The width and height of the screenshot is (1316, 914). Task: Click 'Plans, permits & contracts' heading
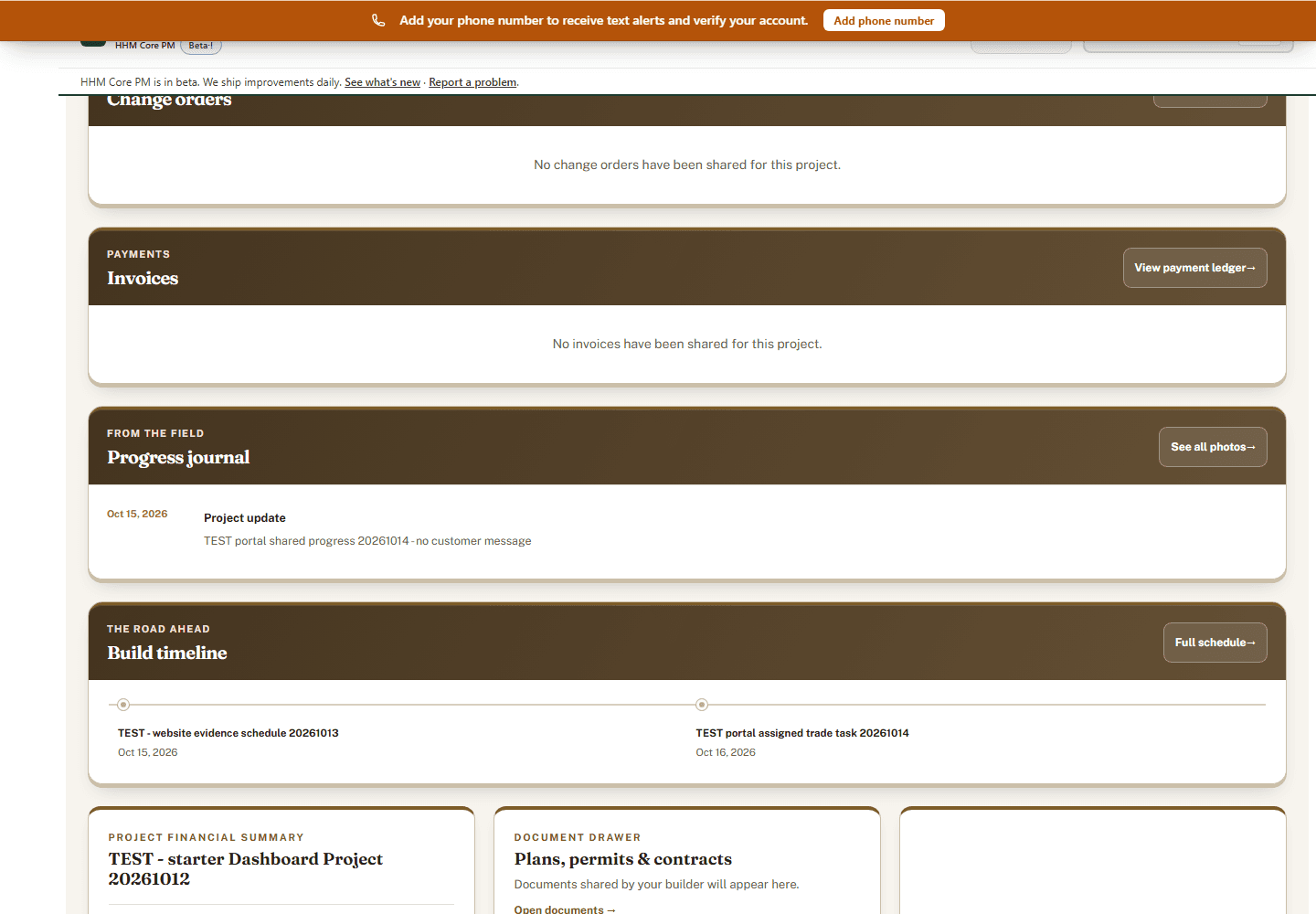pyautogui.click(x=623, y=859)
